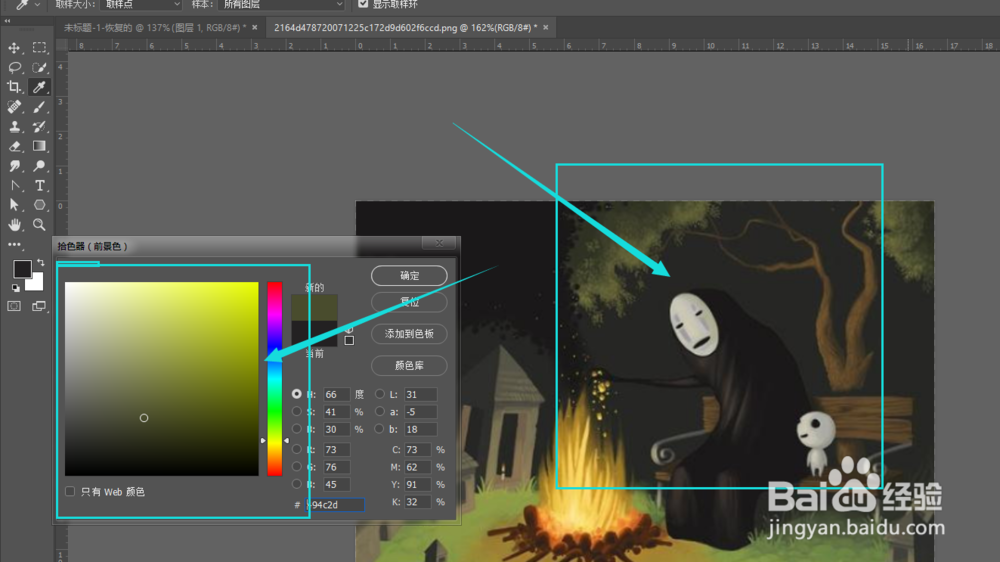The width and height of the screenshot is (1000, 562).
Task: Select the Eraser tool
Action: [14, 146]
